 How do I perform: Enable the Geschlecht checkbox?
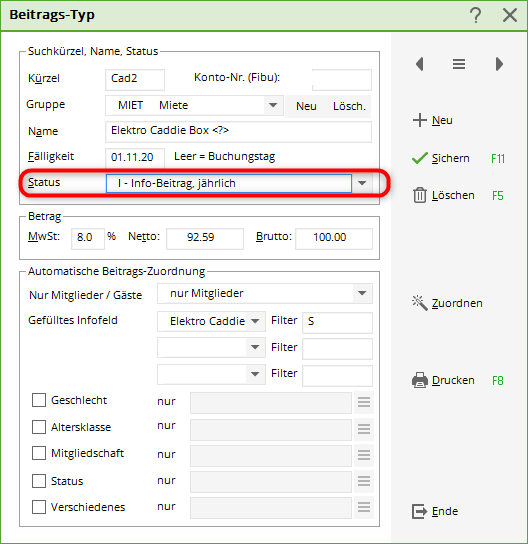[39, 400]
